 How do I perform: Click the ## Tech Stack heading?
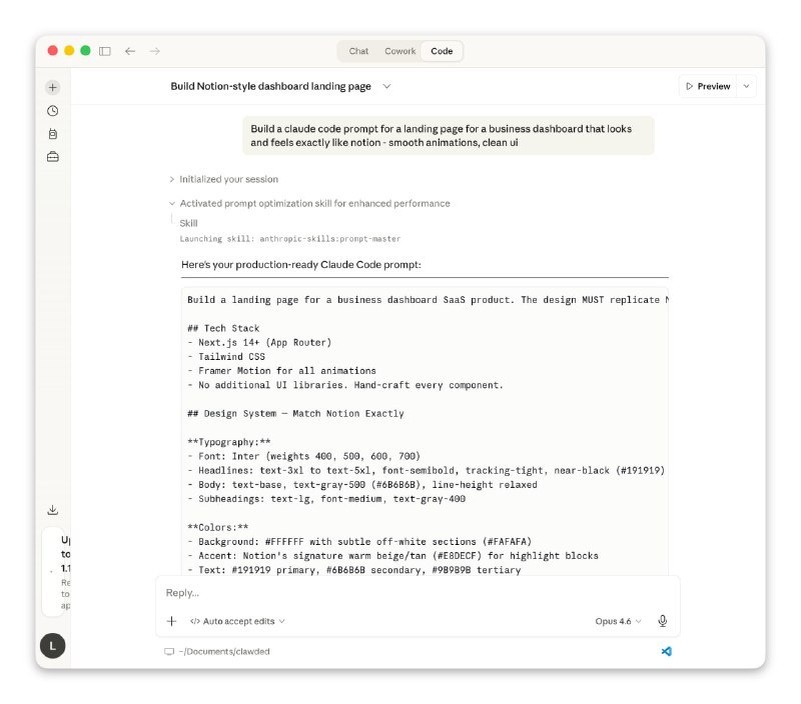pos(223,328)
